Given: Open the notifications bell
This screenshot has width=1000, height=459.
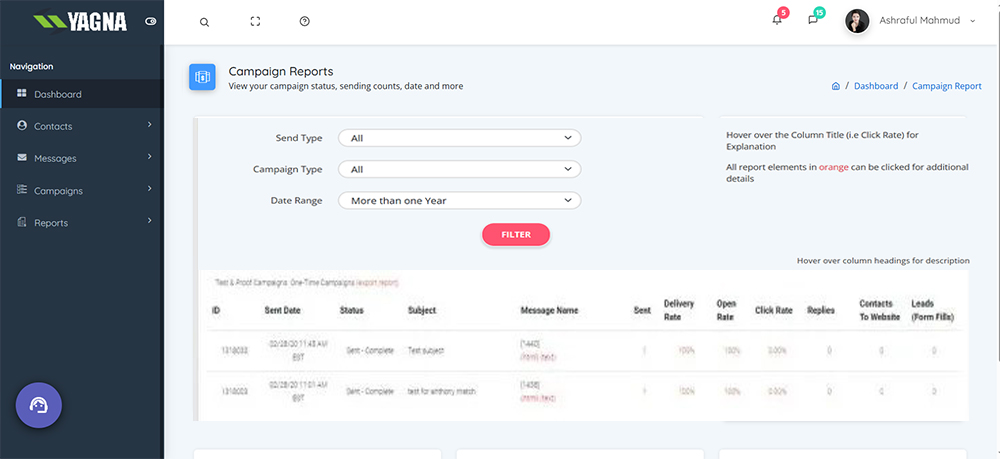Looking at the screenshot, I should tap(777, 20).
